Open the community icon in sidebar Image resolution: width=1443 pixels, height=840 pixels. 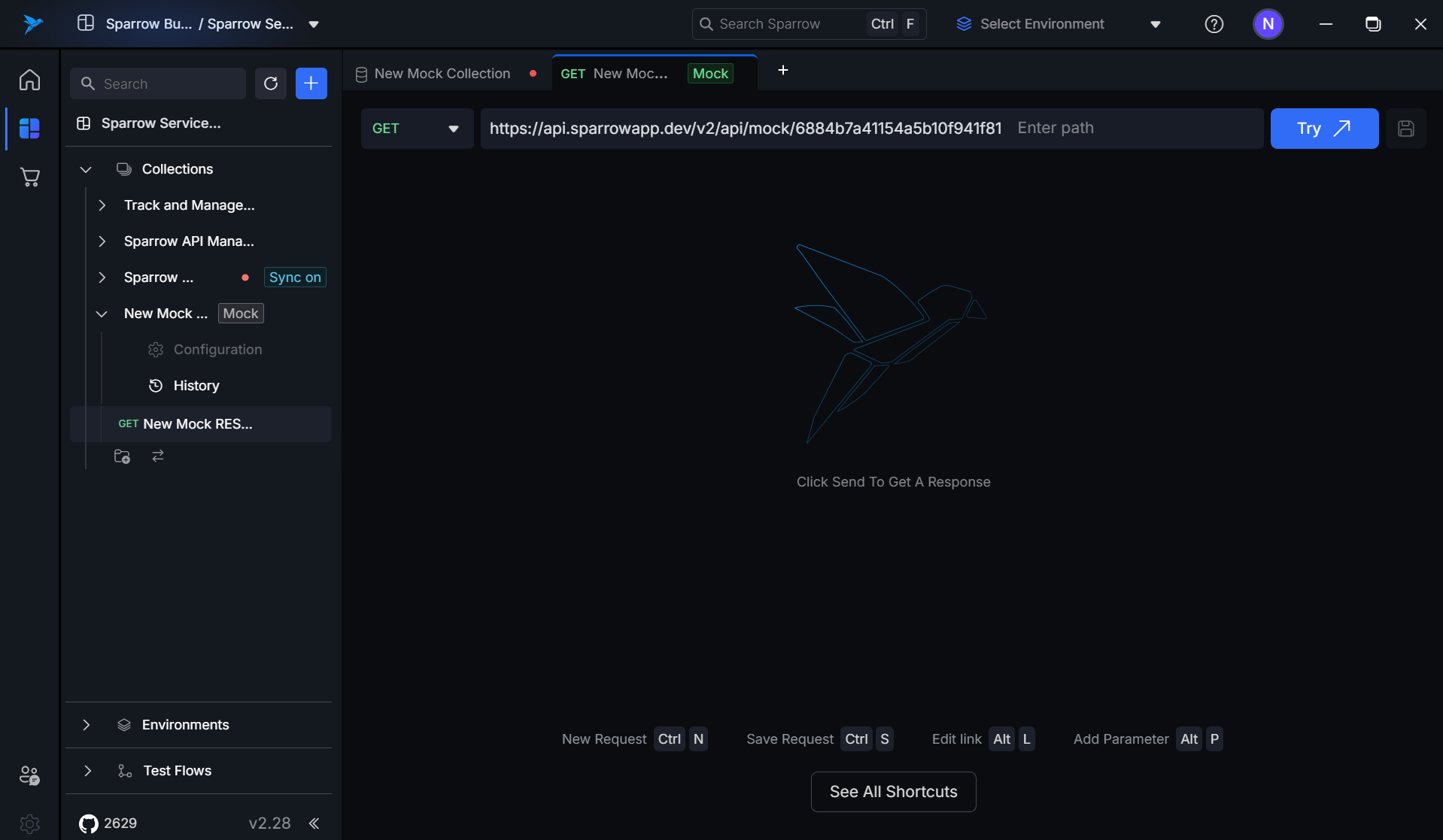(x=29, y=775)
